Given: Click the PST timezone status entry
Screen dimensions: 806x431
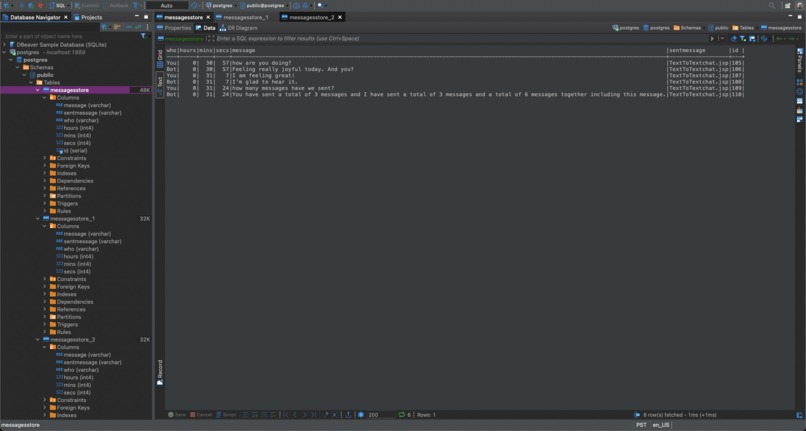Looking at the screenshot, I should click(641, 425).
